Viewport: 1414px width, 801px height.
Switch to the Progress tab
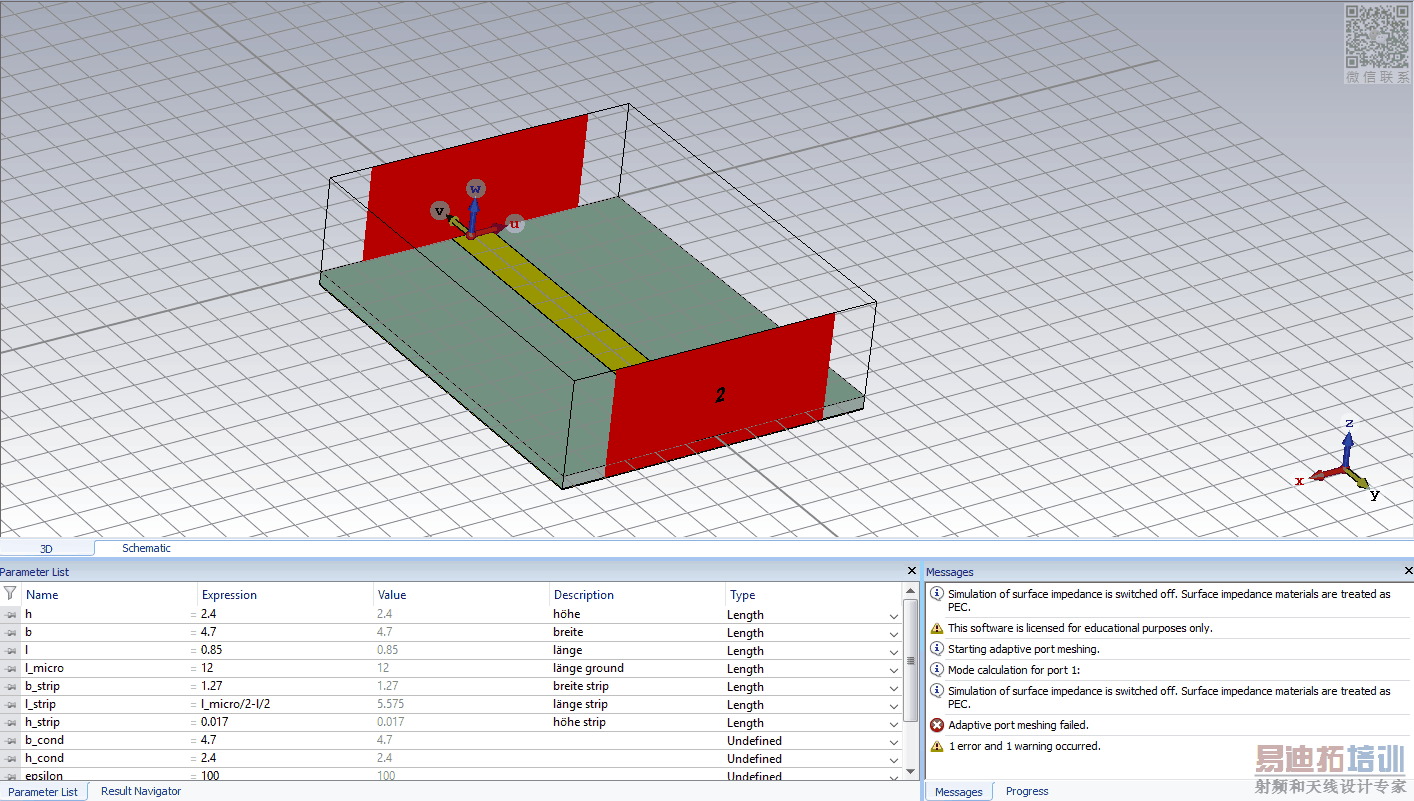coord(1027,791)
